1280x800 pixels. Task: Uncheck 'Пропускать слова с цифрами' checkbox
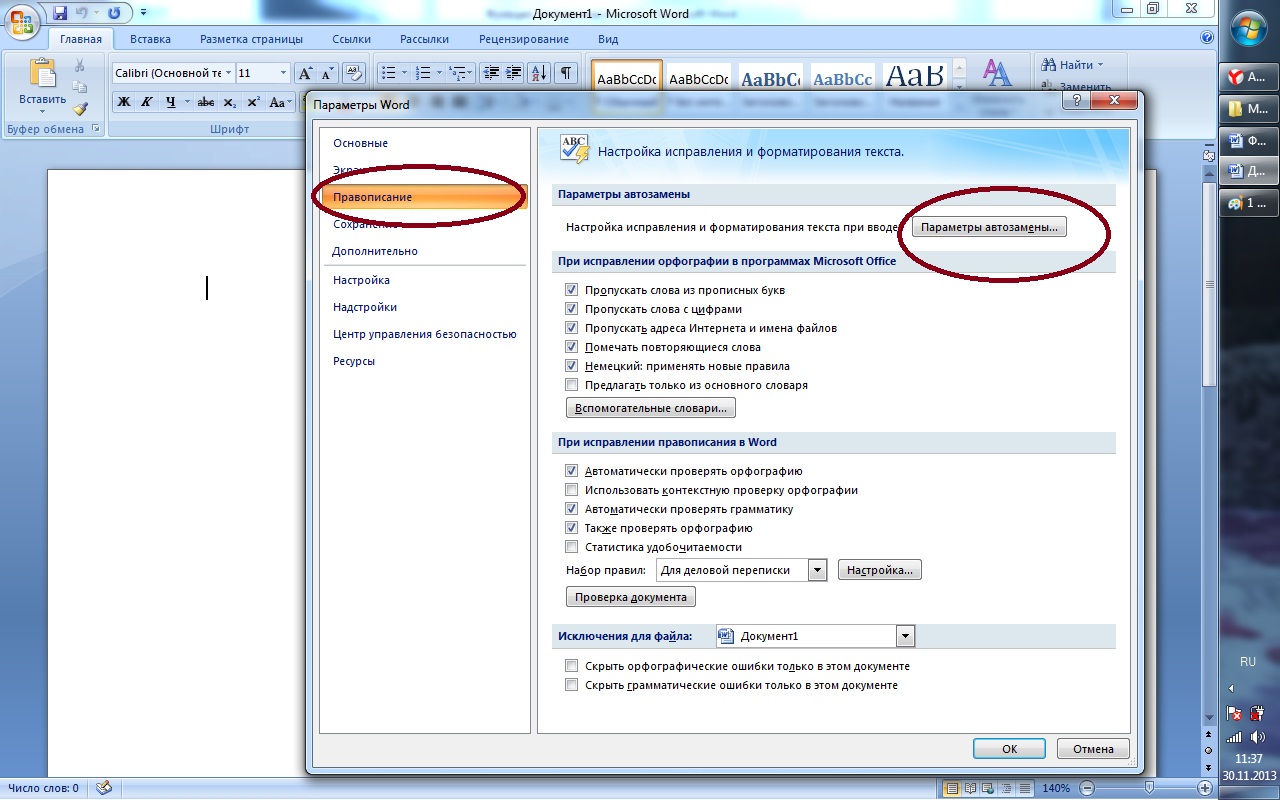coord(572,309)
